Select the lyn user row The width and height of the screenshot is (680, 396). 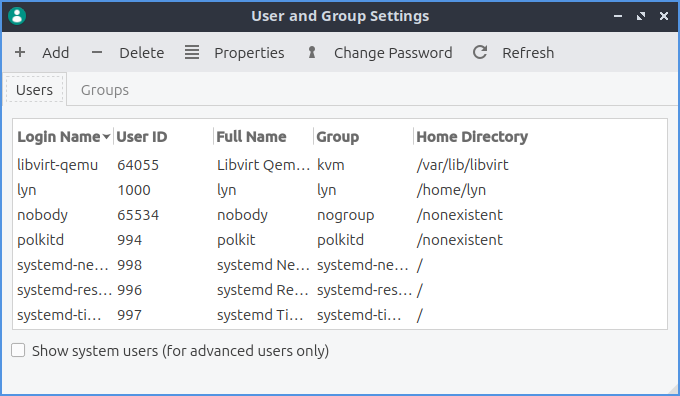coord(340,190)
